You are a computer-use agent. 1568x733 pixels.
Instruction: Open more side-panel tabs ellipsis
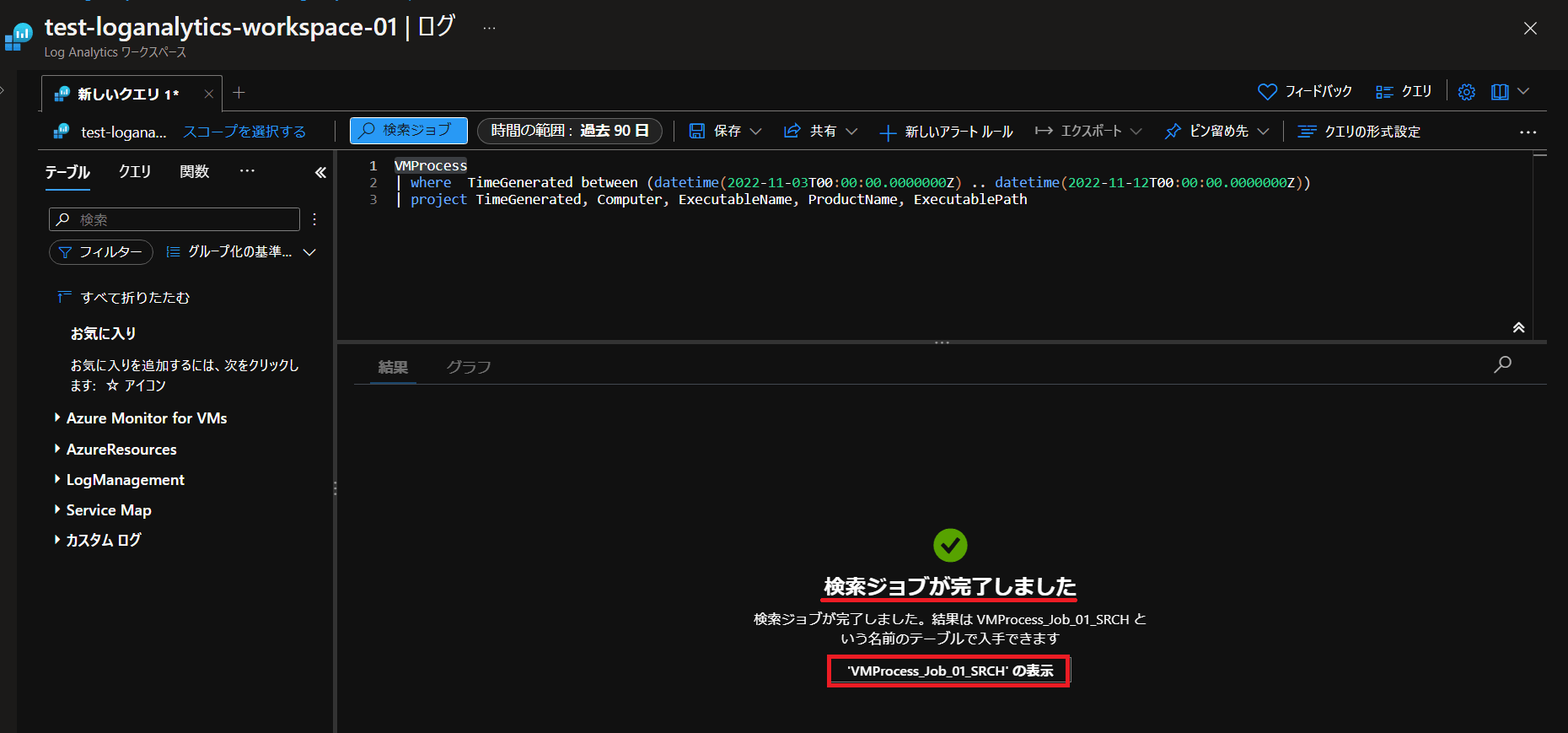247,171
